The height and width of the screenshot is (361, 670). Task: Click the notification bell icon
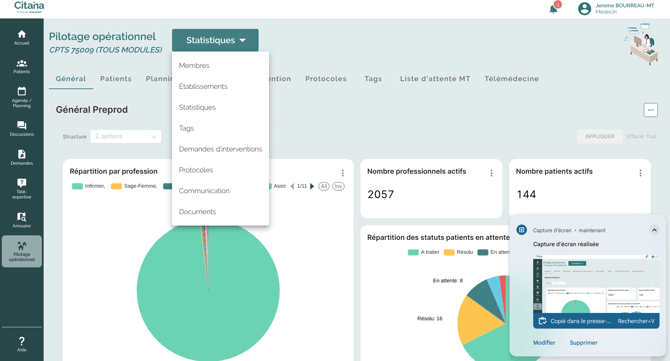[x=553, y=9]
